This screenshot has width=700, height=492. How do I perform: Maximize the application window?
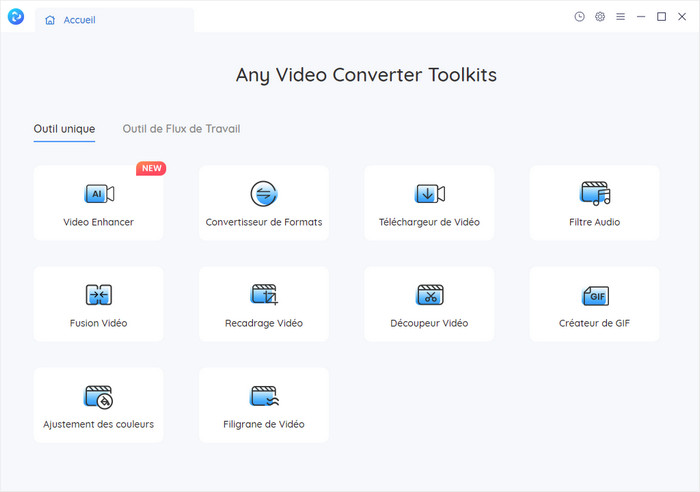click(x=662, y=17)
